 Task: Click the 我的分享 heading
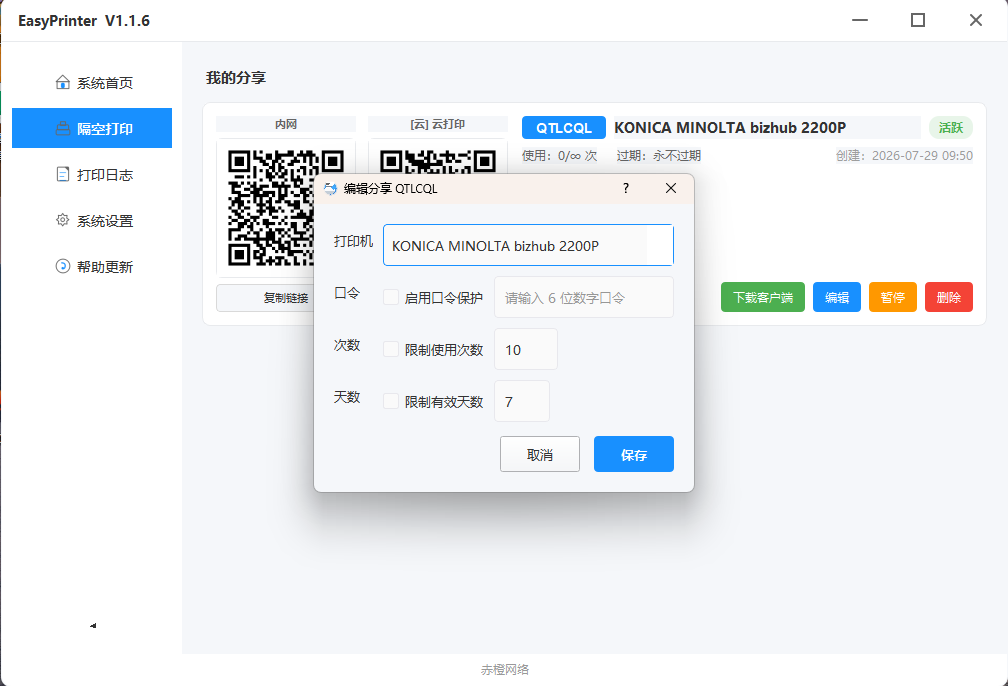tap(236, 78)
